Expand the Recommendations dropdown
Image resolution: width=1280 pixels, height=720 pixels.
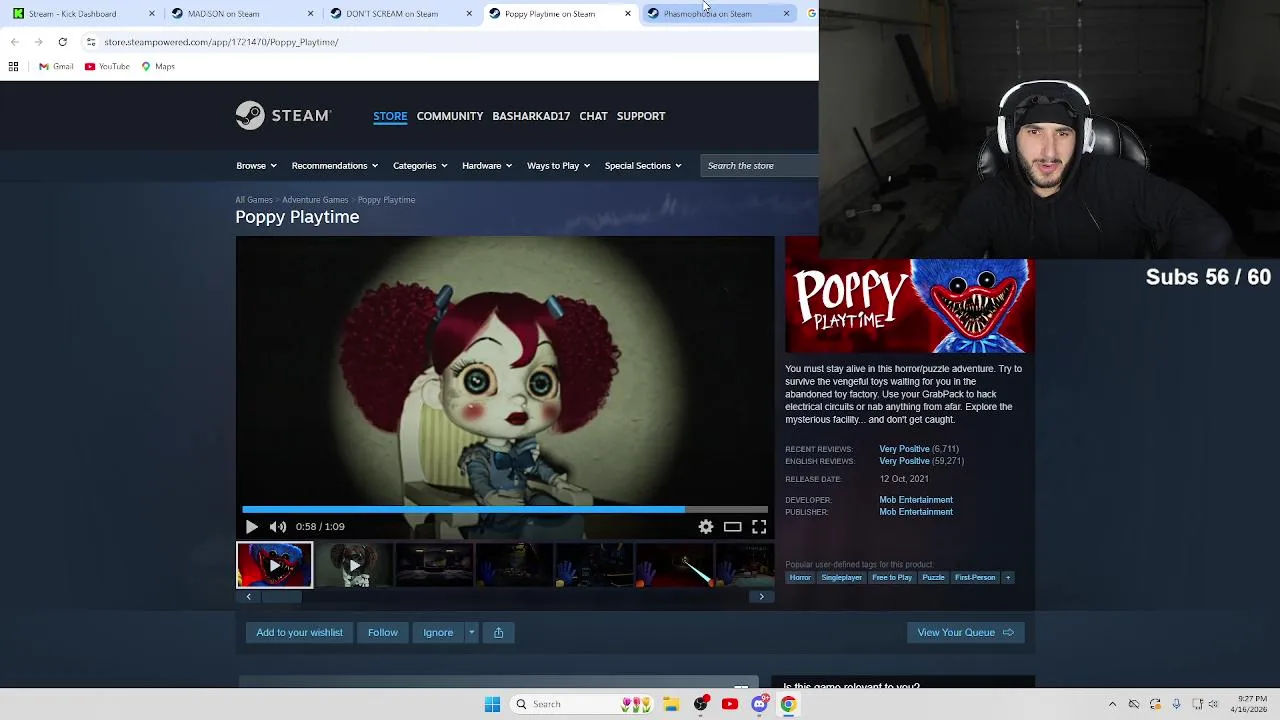click(x=334, y=166)
